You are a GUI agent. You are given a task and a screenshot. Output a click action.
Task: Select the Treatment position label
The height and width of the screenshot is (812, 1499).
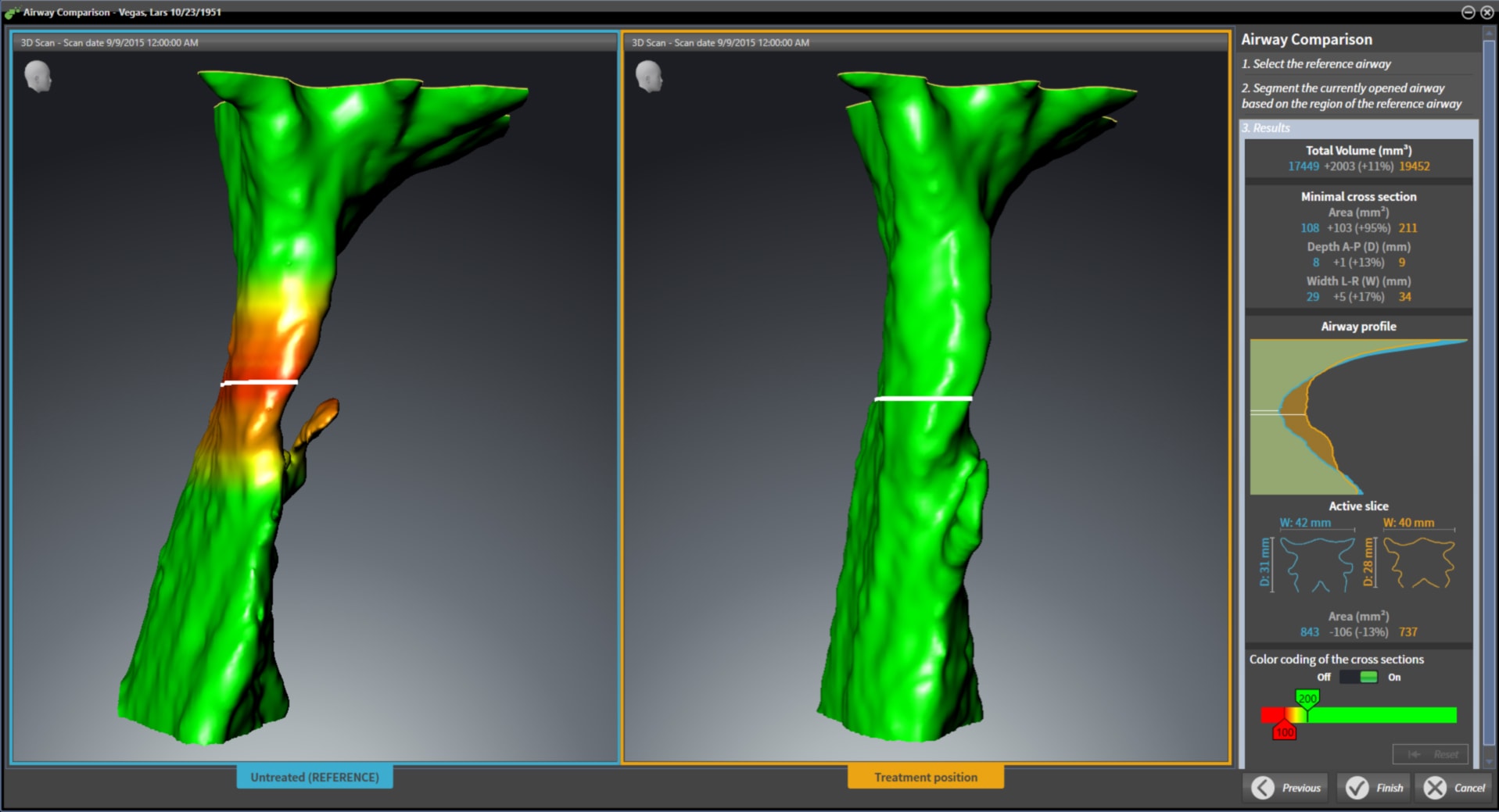click(925, 777)
